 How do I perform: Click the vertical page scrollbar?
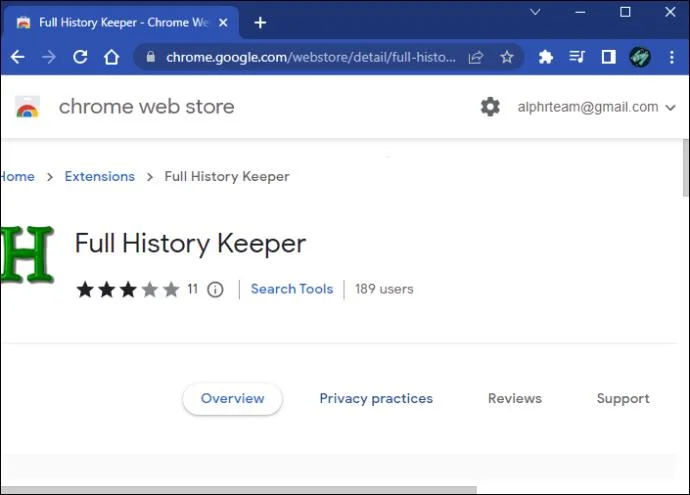click(x=686, y=168)
